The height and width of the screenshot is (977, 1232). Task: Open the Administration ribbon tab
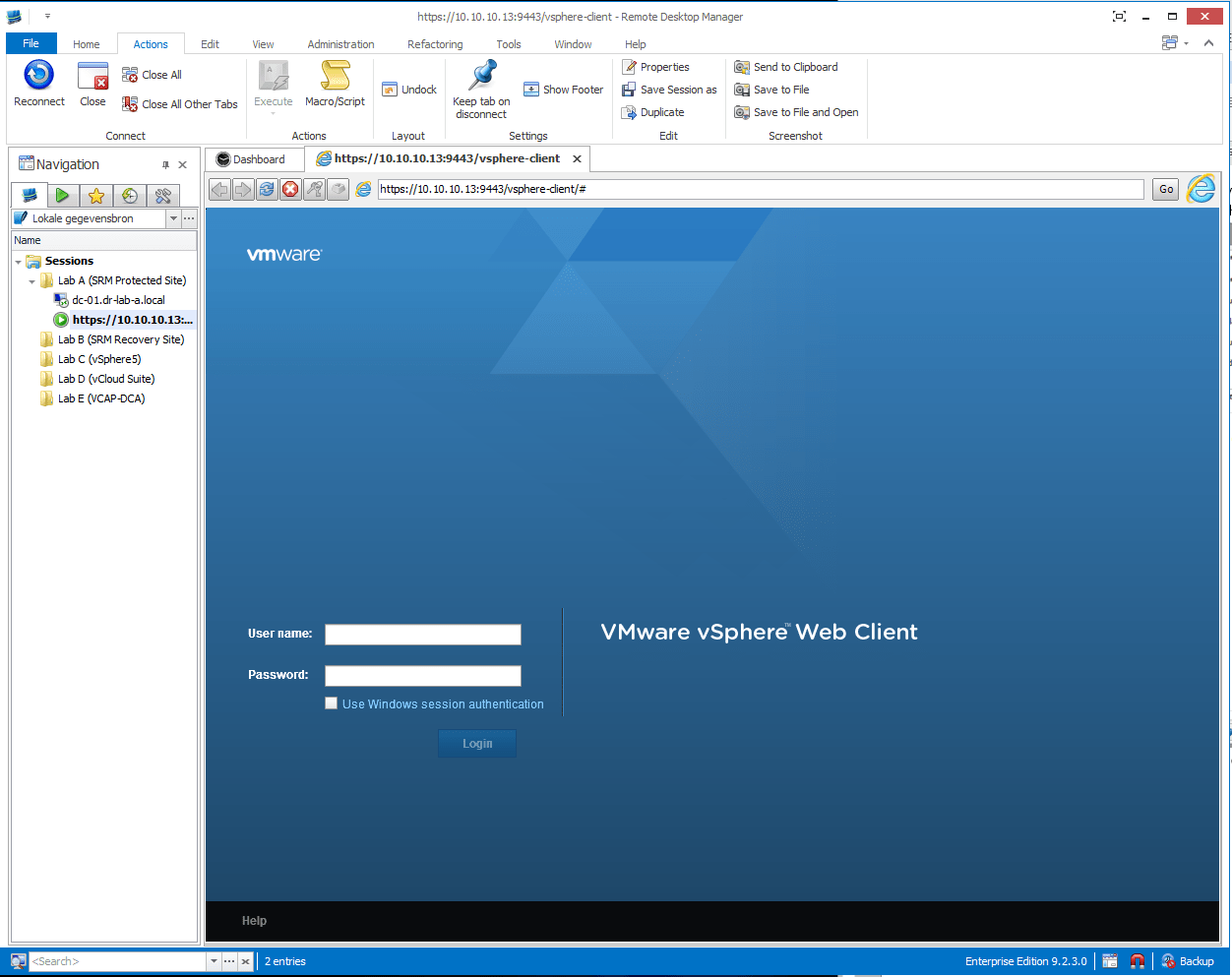(x=340, y=44)
